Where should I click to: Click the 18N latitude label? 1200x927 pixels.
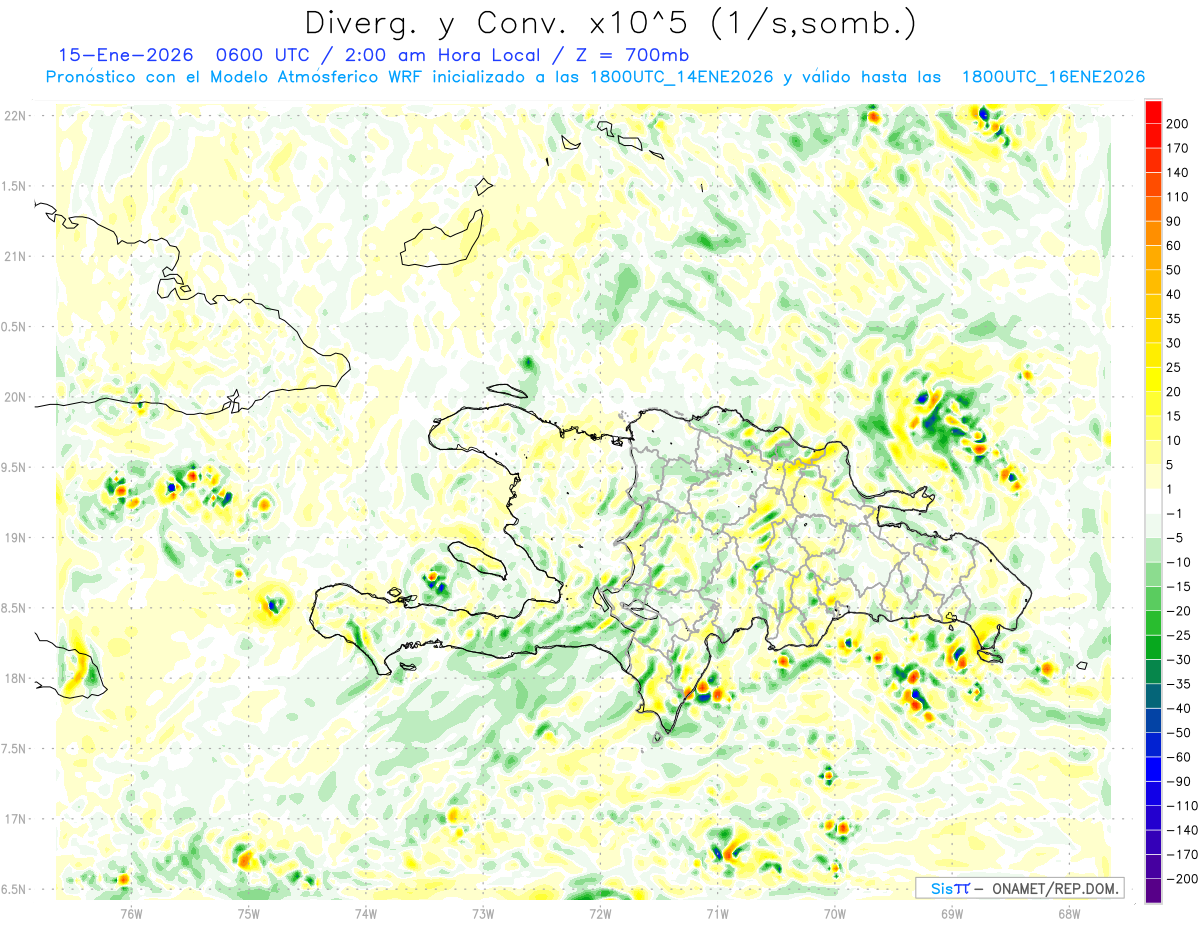[x=14, y=678]
